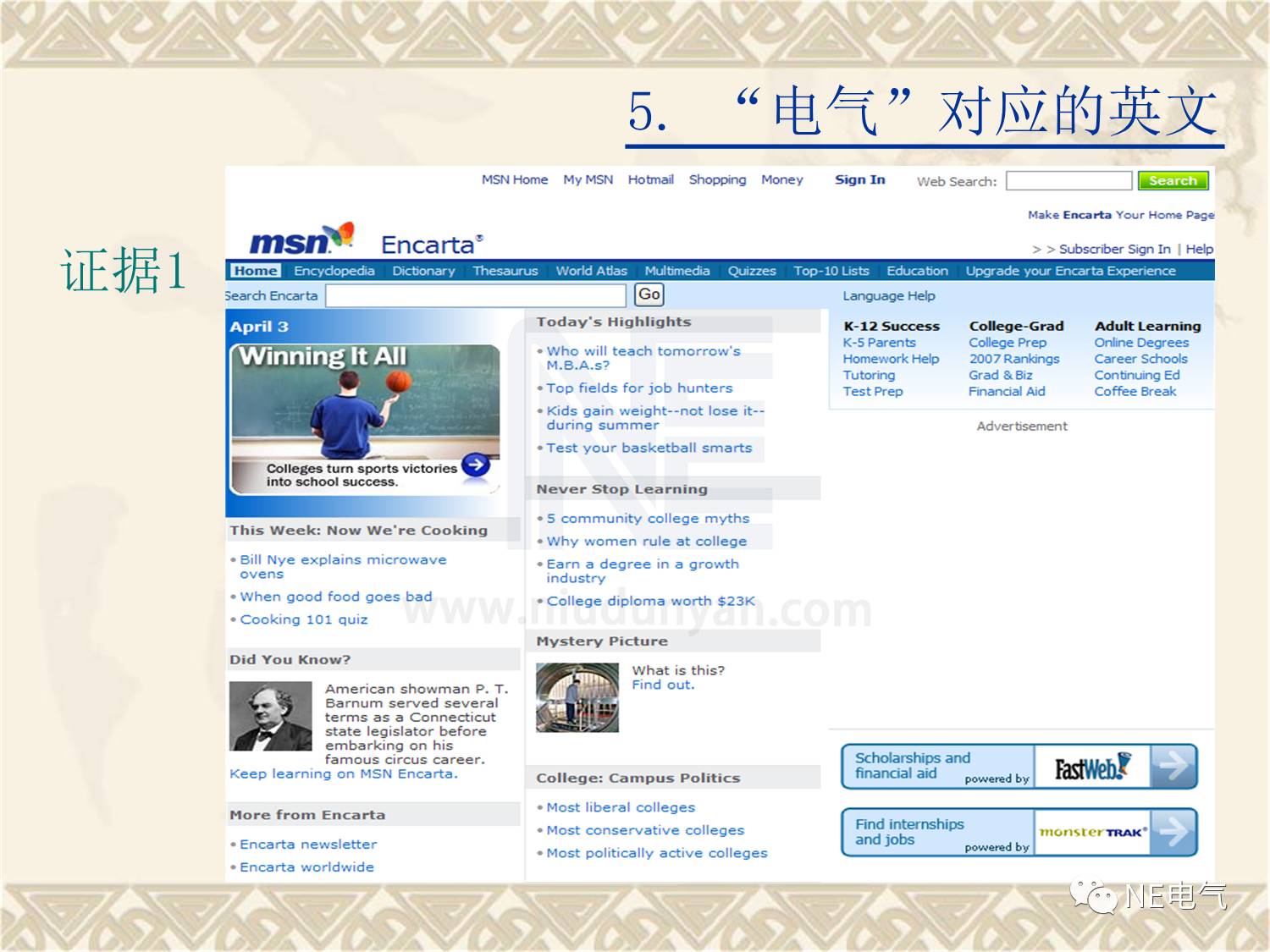Click Make Encarta Your Home Page
Screen dimensions: 1270x952
coord(1121,215)
